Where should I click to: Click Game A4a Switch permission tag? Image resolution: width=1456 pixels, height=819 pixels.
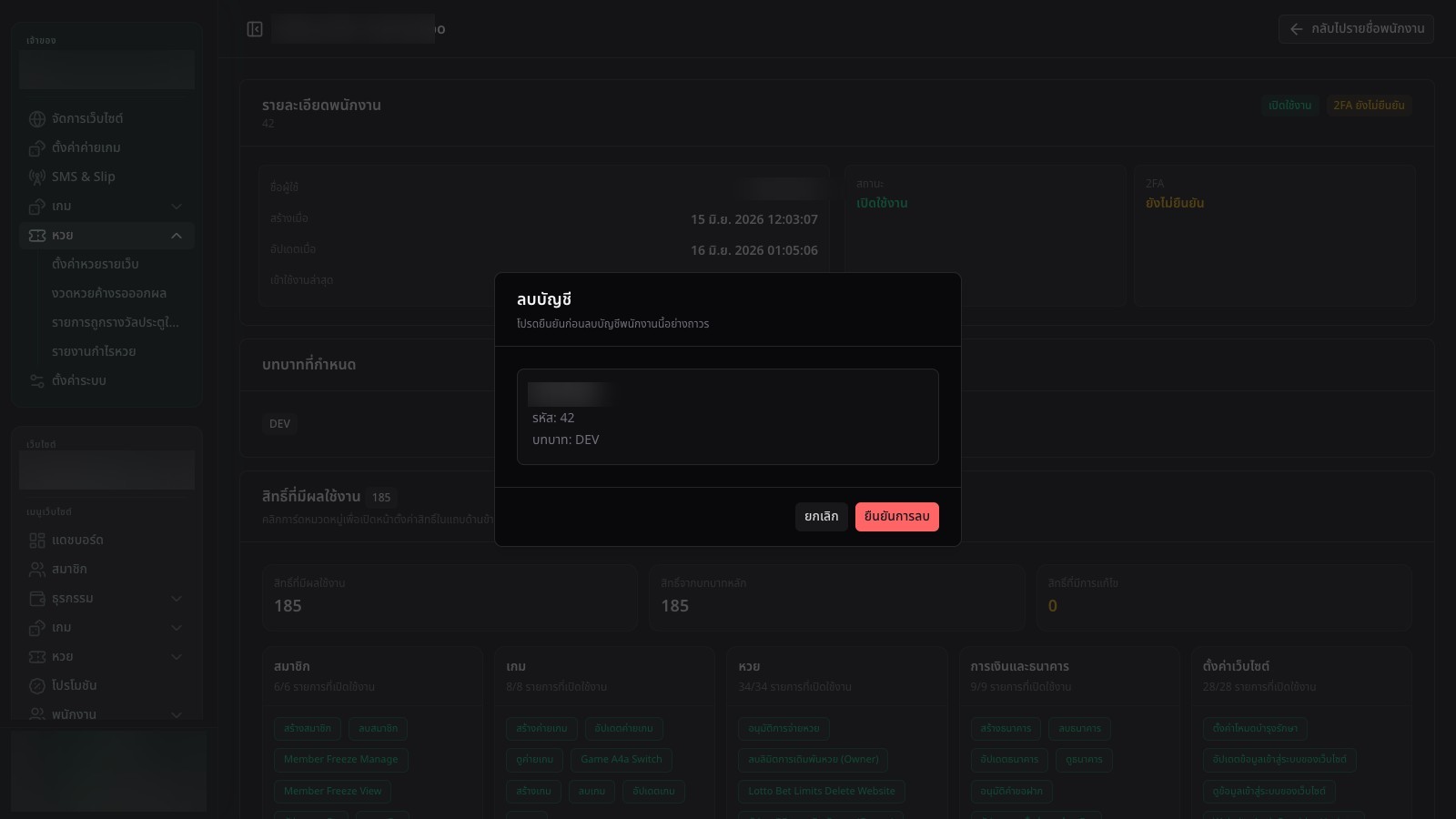[x=622, y=760]
